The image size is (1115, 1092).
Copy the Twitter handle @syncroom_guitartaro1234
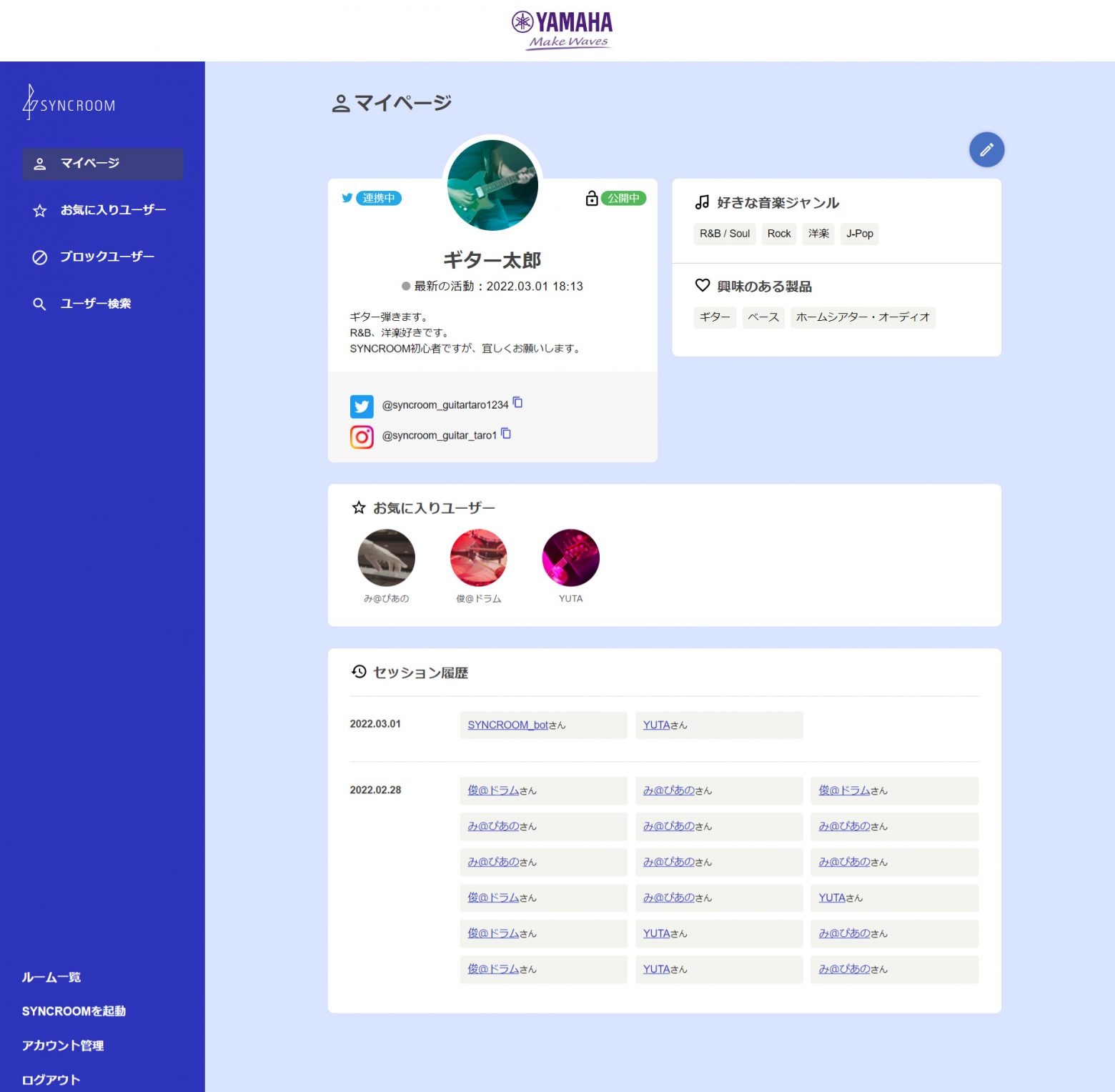tap(518, 403)
